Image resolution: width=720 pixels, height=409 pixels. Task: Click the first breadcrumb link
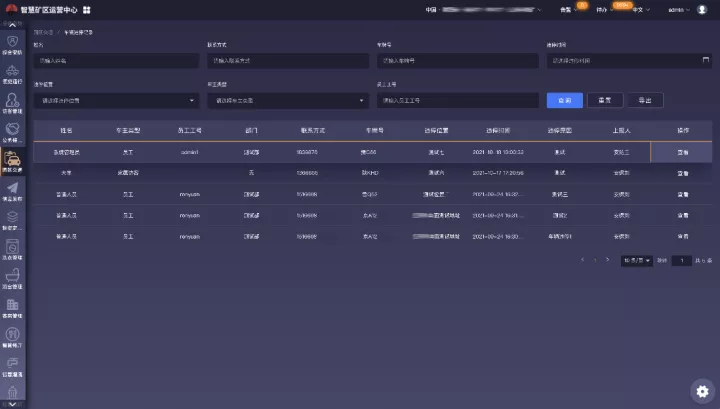[x=43, y=33]
